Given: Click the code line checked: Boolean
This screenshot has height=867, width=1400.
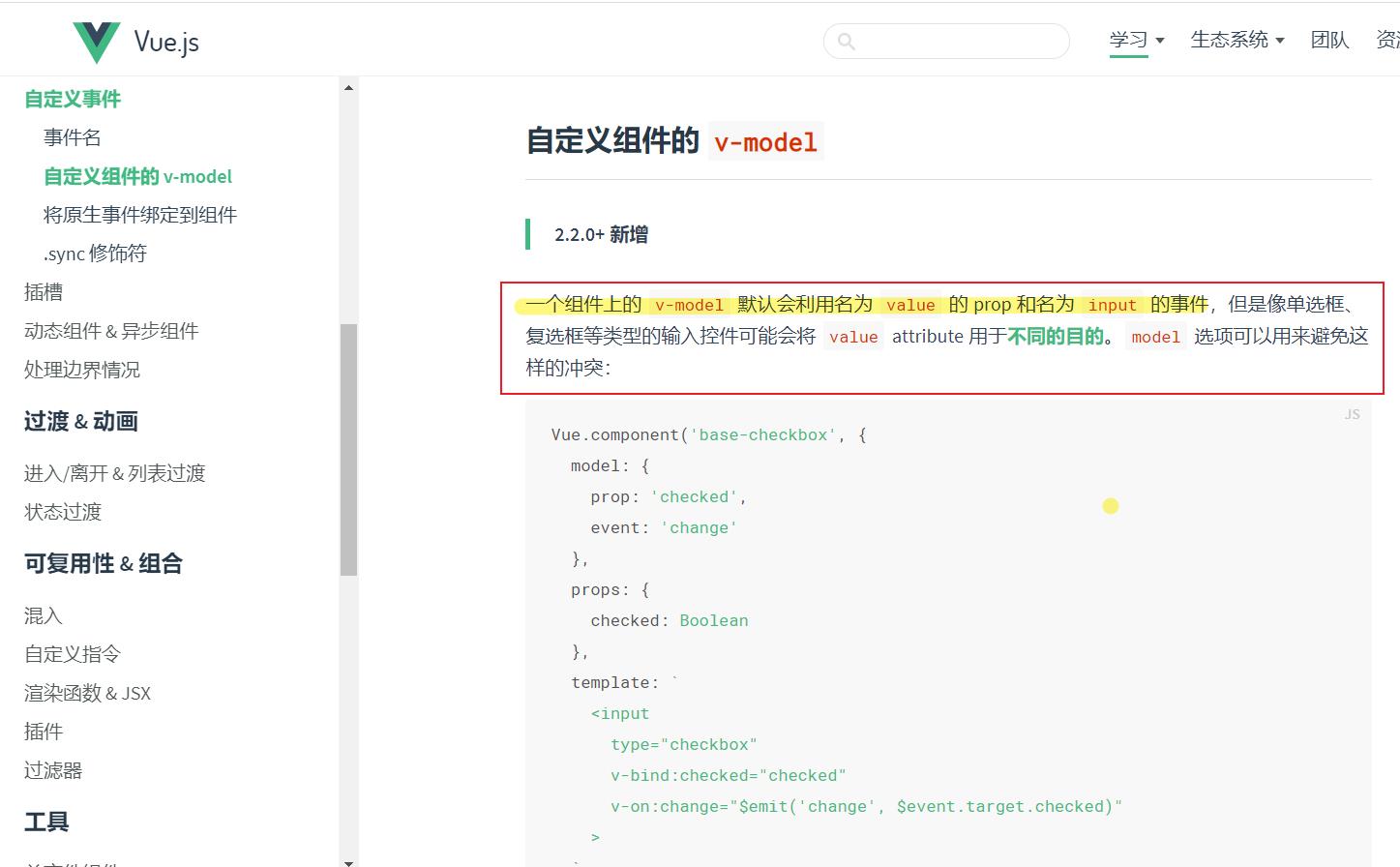Looking at the screenshot, I should coord(670,620).
